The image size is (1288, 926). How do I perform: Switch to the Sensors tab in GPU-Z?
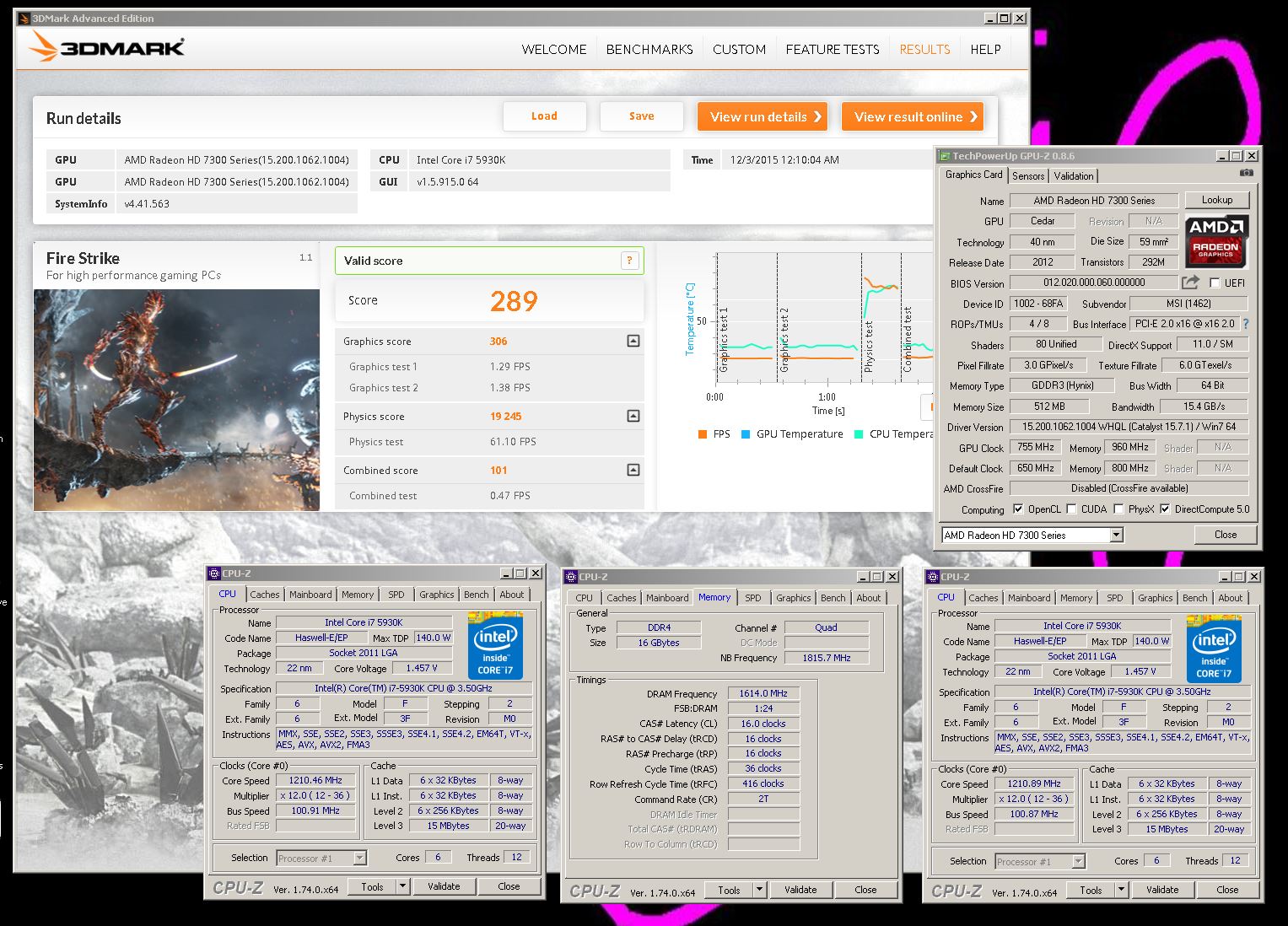[1028, 175]
